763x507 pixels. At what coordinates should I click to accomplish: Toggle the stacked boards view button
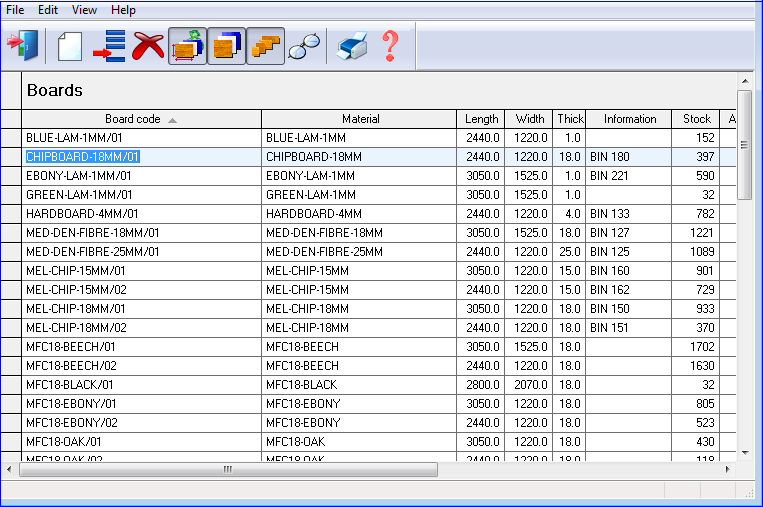point(227,46)
